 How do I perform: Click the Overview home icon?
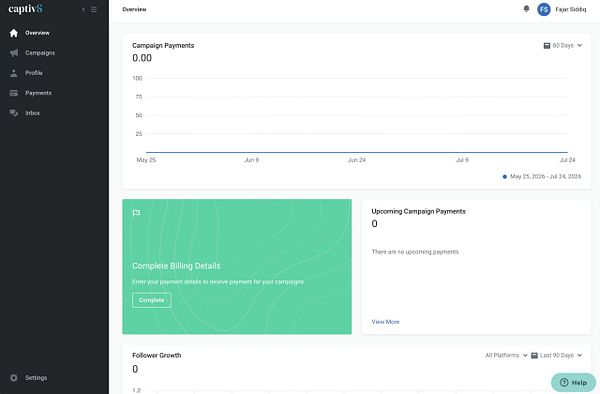[14, 33]
